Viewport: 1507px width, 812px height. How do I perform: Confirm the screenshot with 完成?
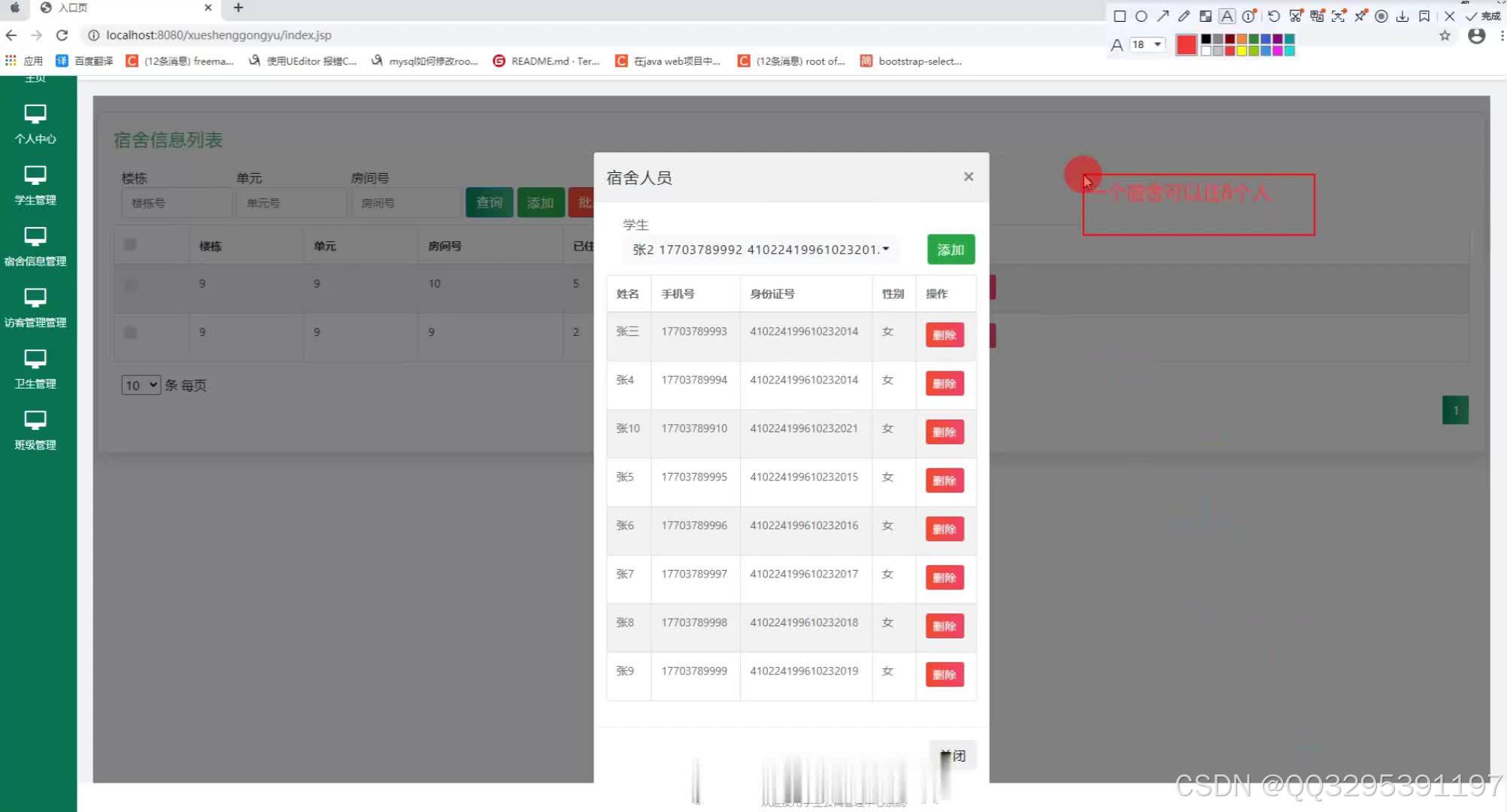[1484, 16]
